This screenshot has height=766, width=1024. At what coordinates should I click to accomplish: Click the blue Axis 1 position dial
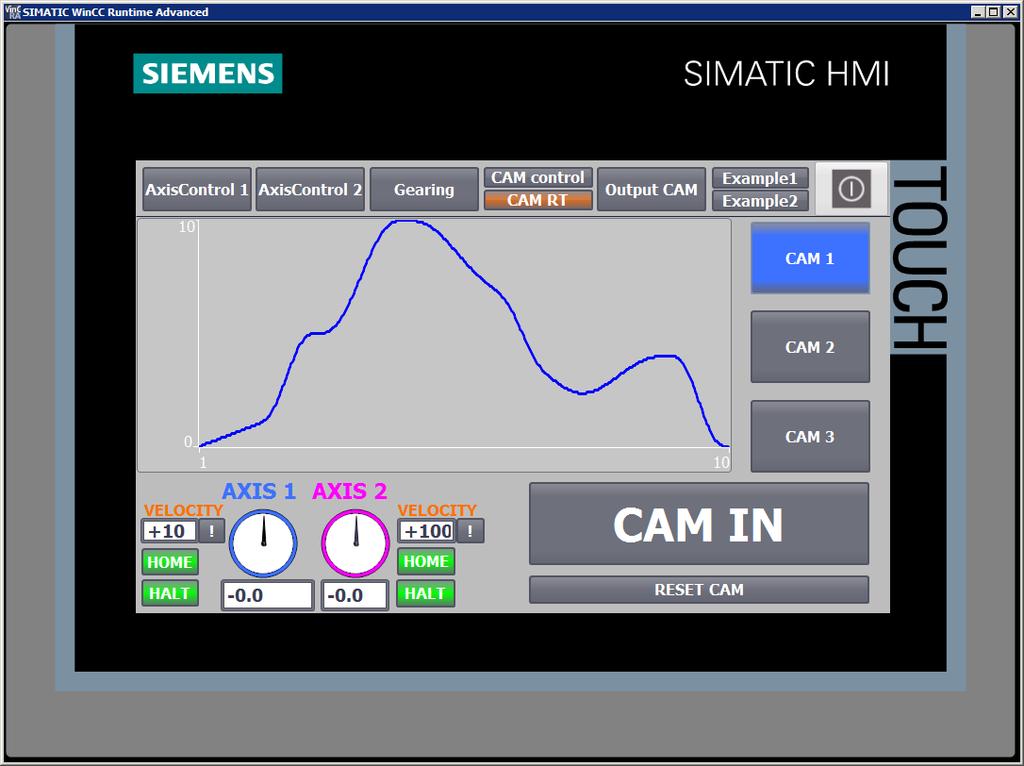pos(263,543)
